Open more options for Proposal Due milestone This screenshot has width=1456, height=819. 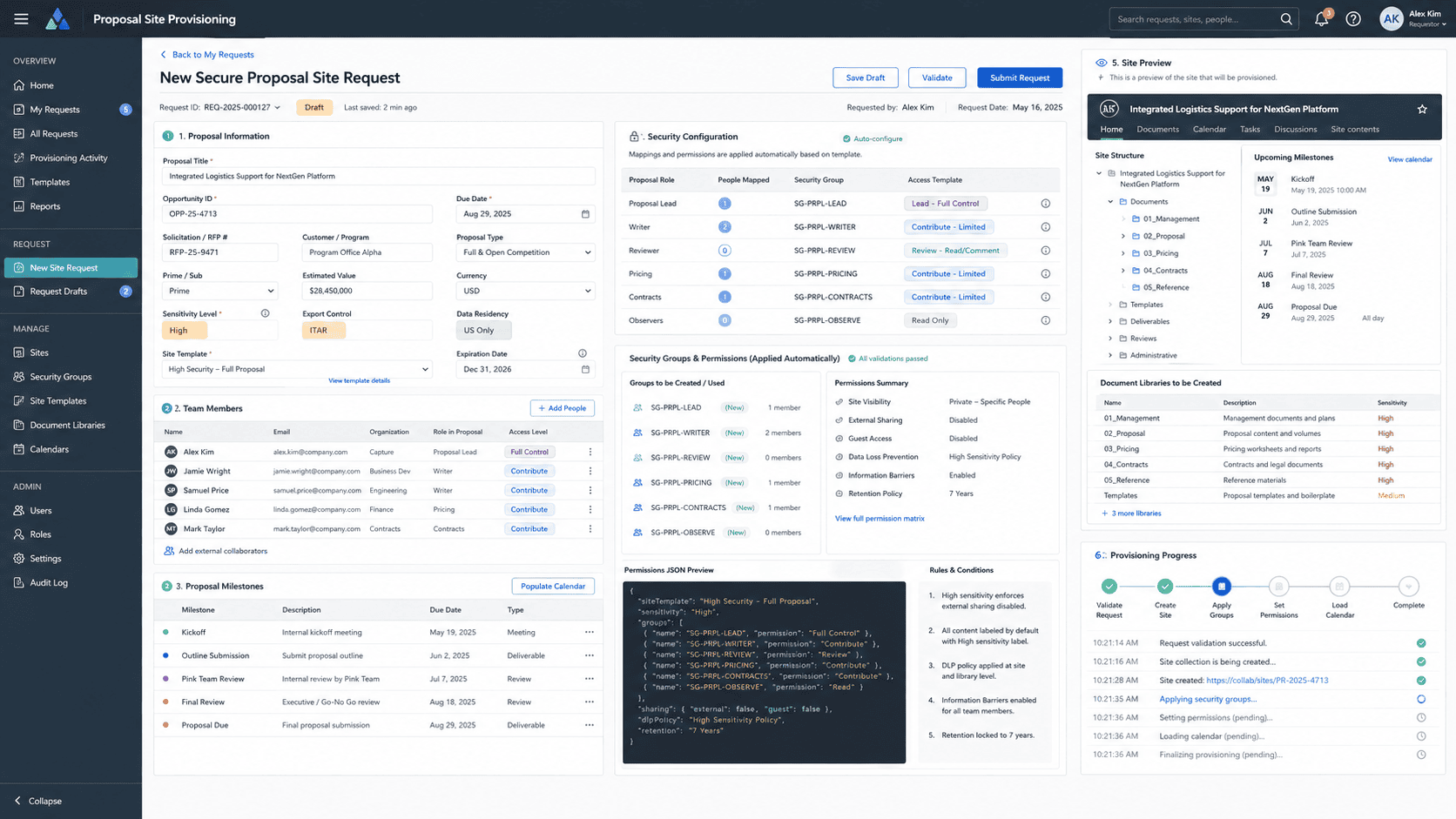coord(589,725)
